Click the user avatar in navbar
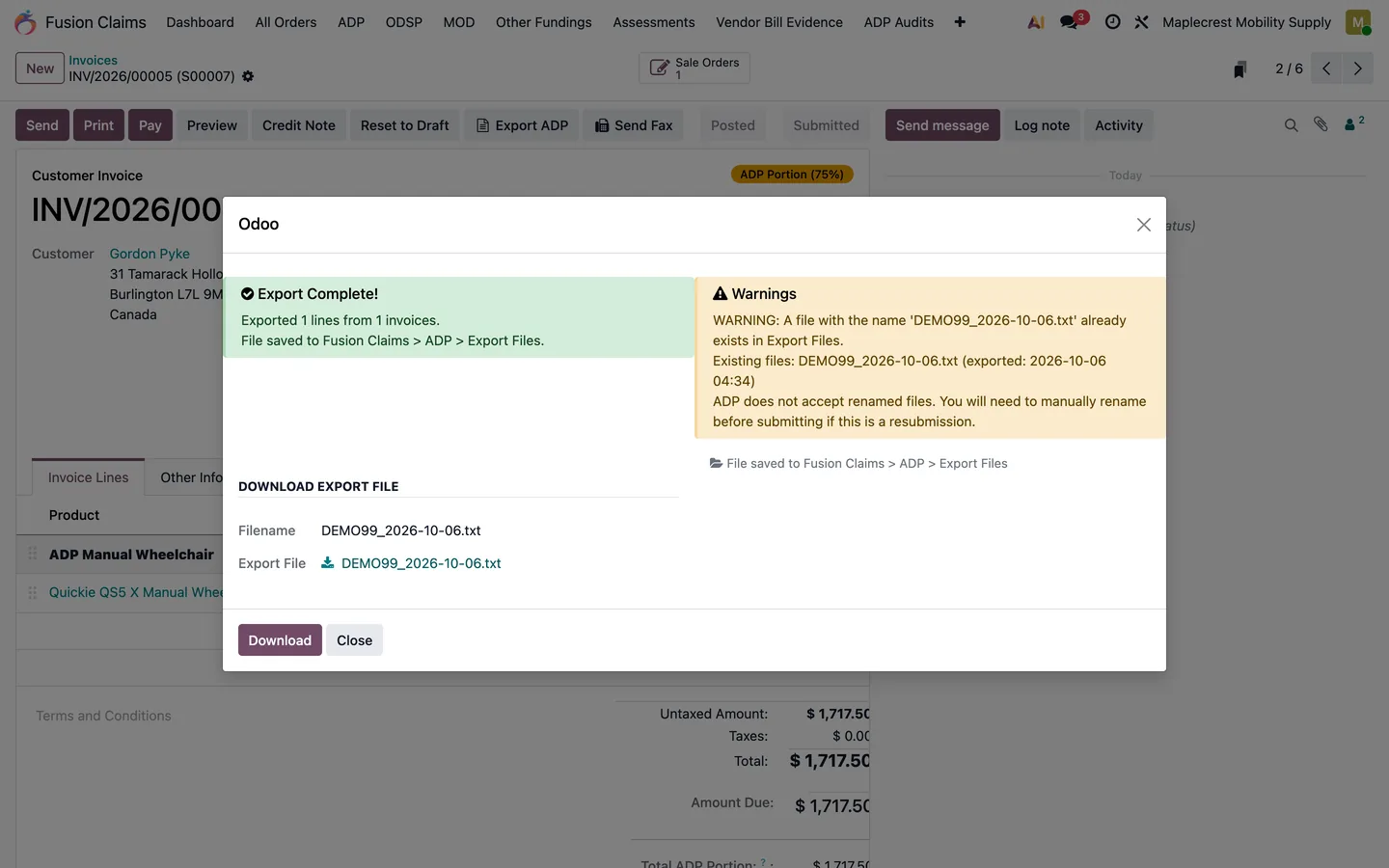 click(1358, 22)
